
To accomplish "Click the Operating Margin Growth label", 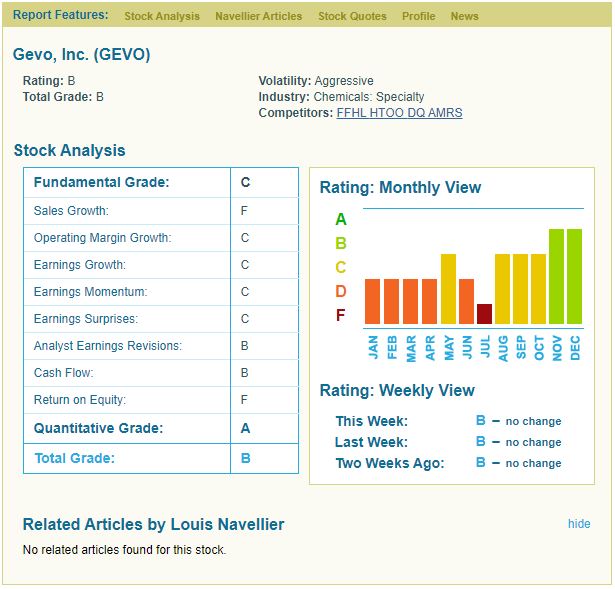I will pyautogui.click(x=102, y=238).
